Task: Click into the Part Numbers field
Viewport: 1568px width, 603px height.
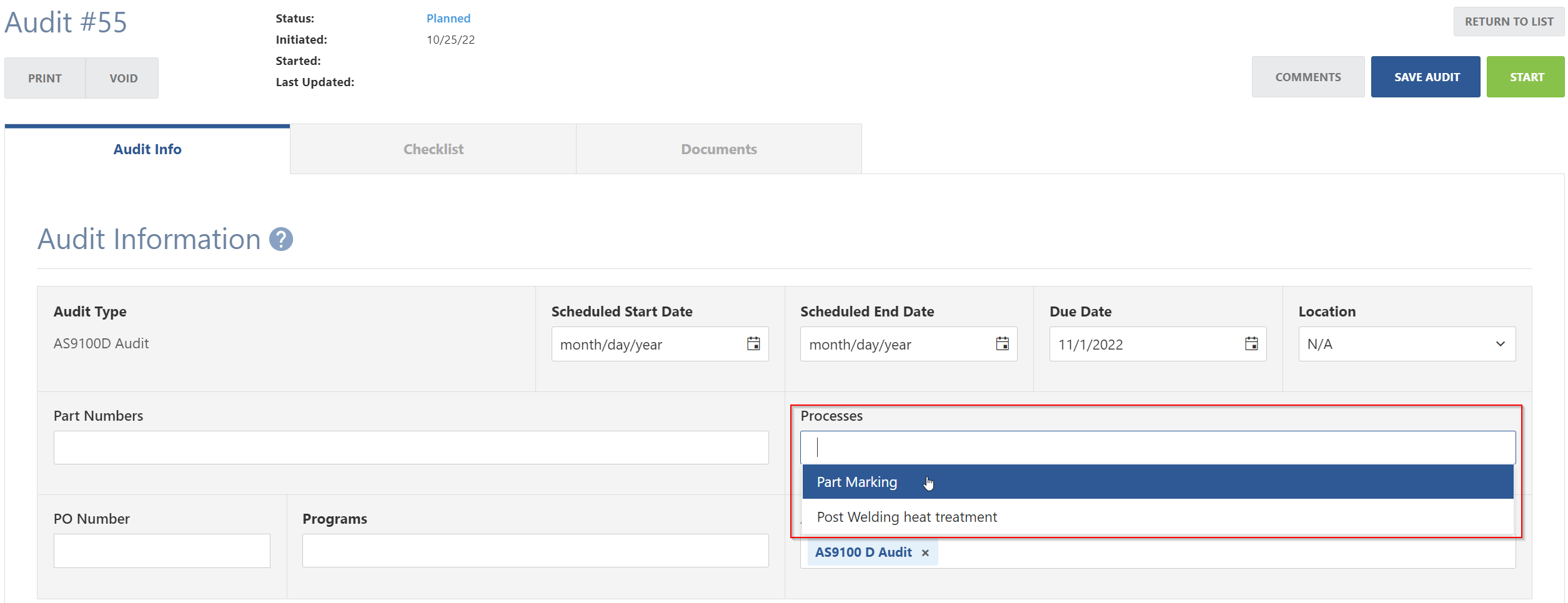Action: 411,448
